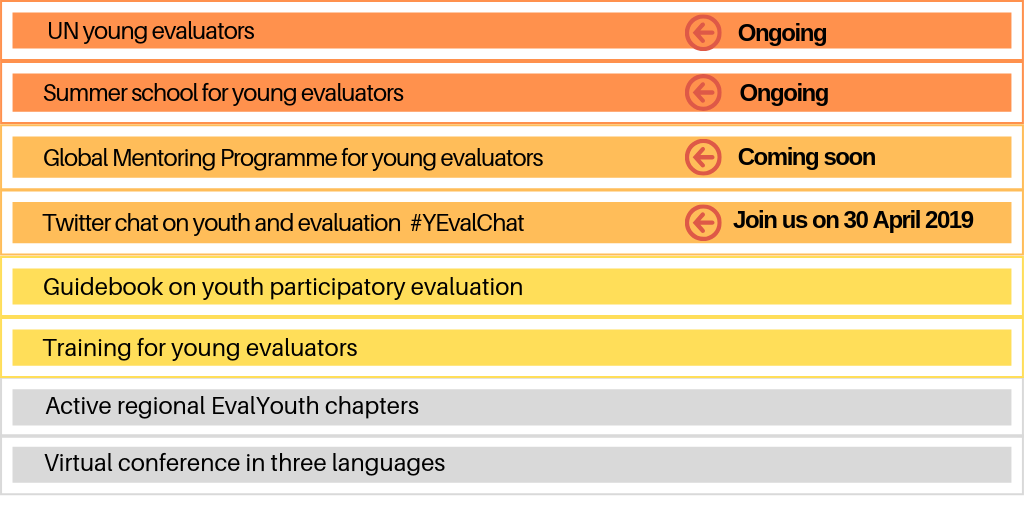Click Join us on 30 April 2019
This screenshot has height=512, width=1024.
pos(853,220)
